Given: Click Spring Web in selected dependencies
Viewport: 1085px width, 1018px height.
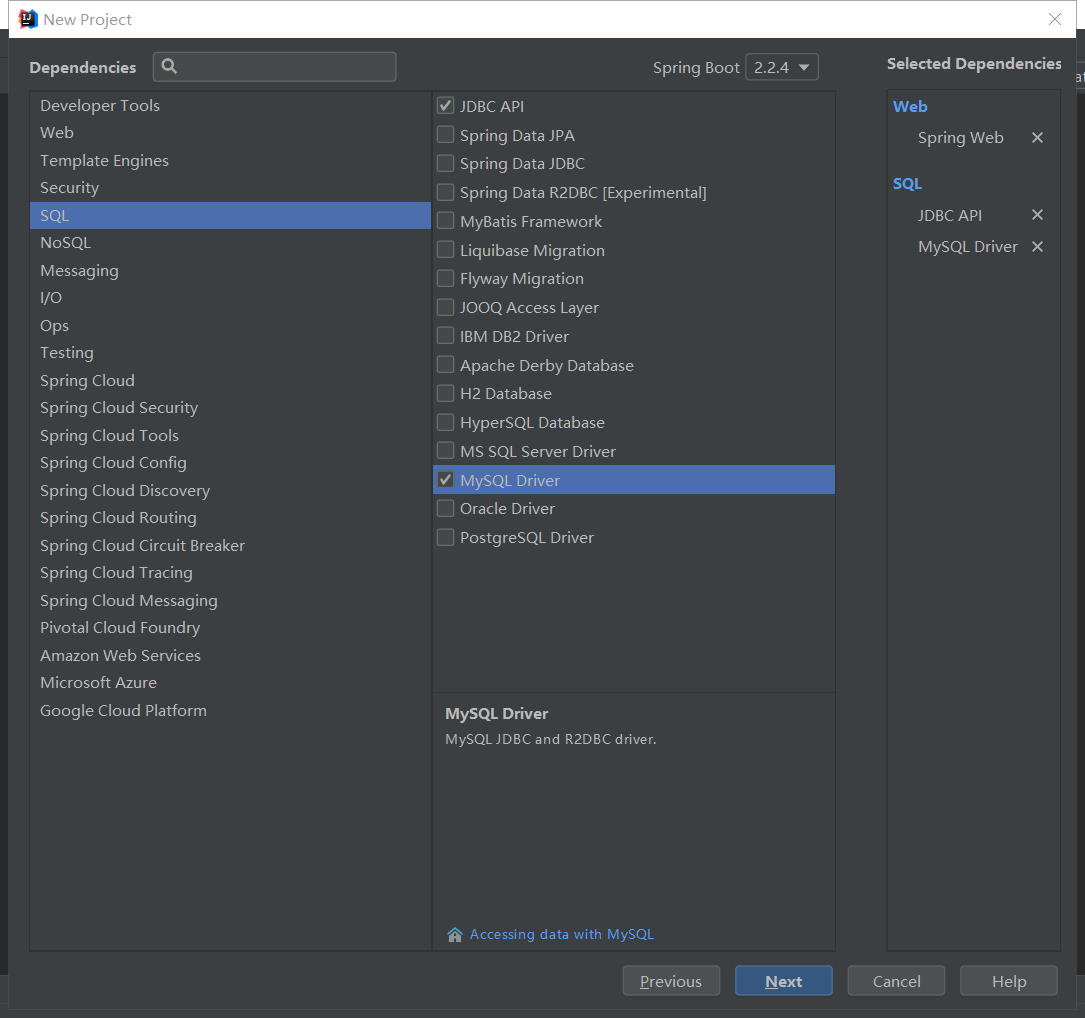Looking at the screenshot, I should point(960,138).
